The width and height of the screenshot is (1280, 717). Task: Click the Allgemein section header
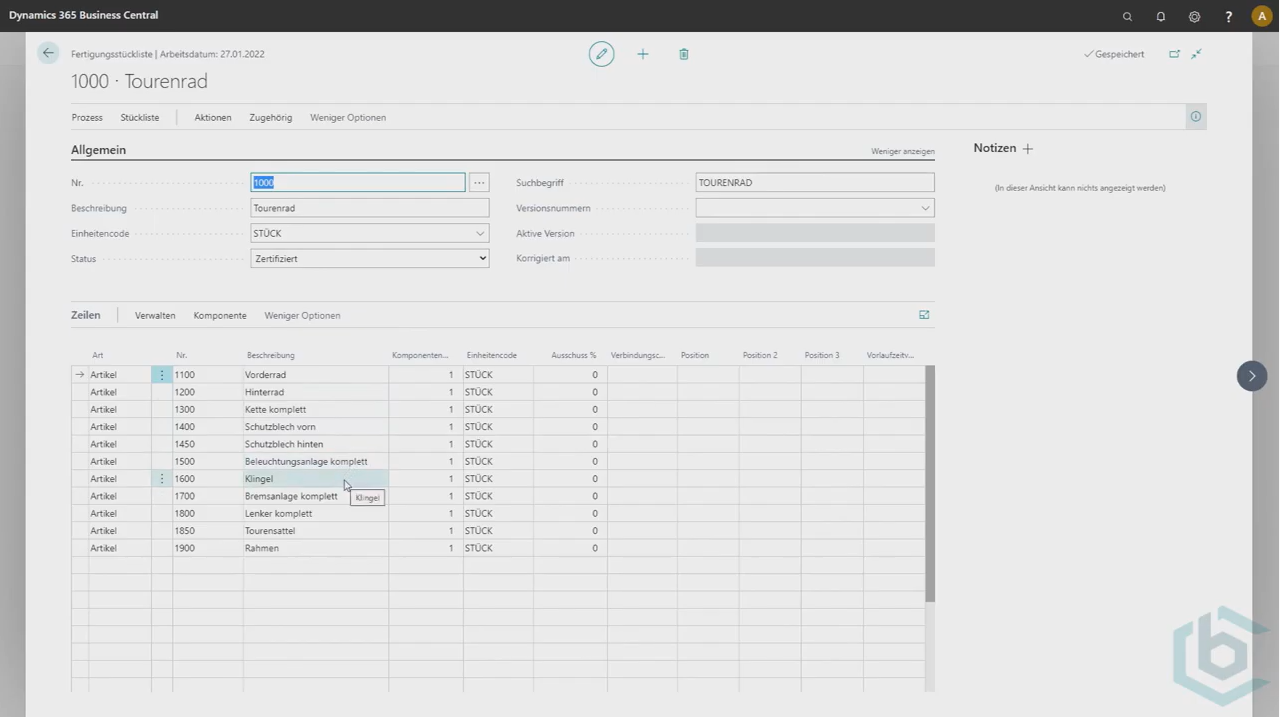click(x=98, y=150)
